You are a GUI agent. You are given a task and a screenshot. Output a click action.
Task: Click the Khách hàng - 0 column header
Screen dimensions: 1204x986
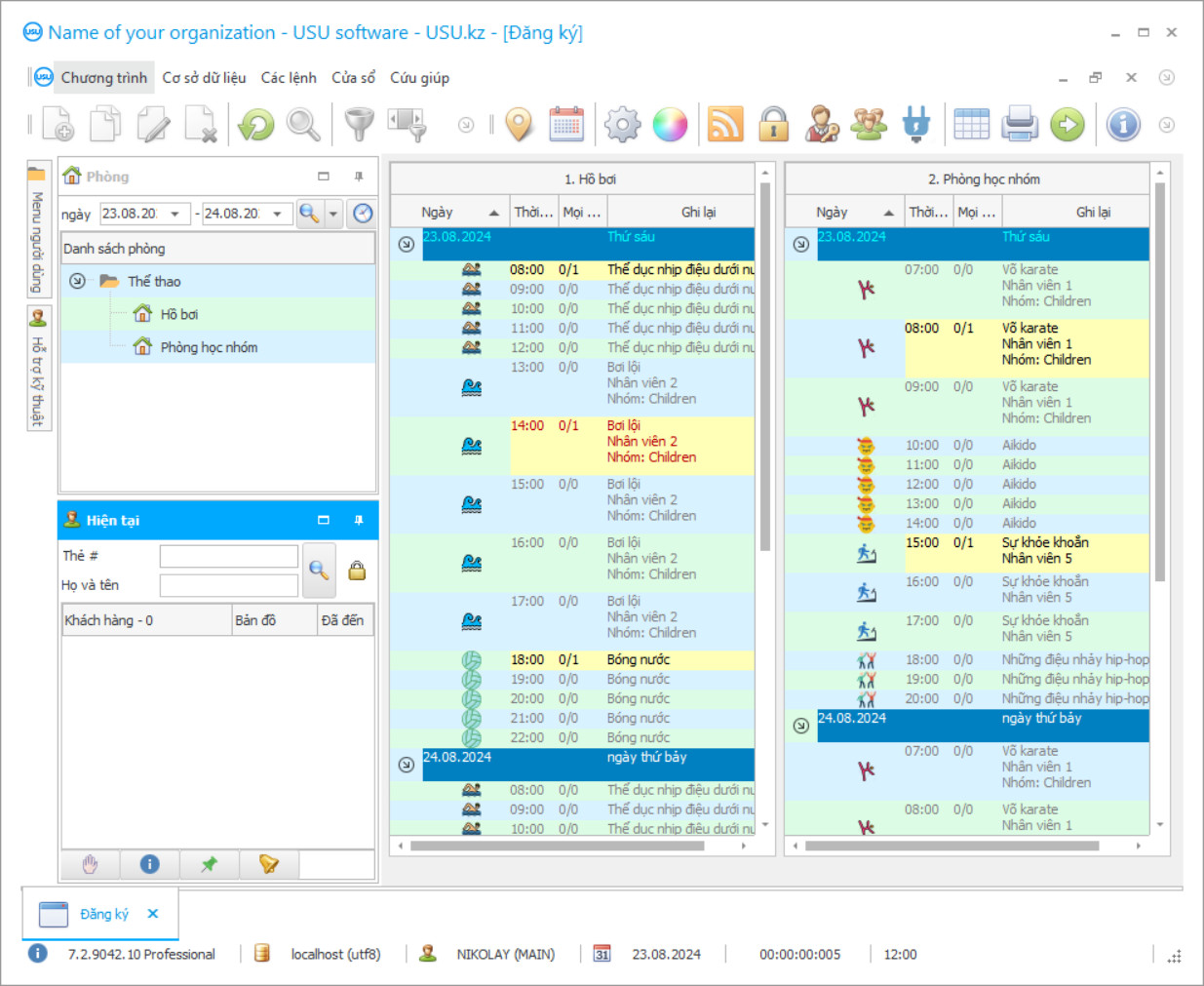(x=146, y=620)
